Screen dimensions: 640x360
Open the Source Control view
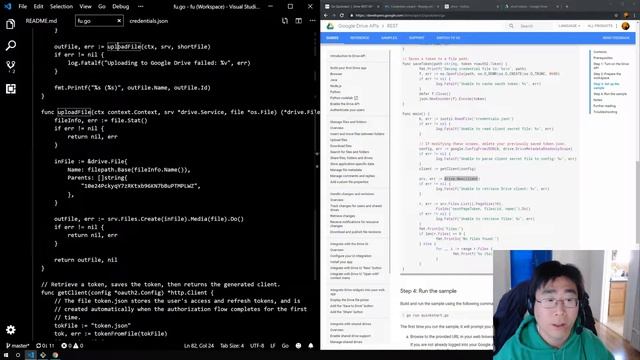click(11, 67)
